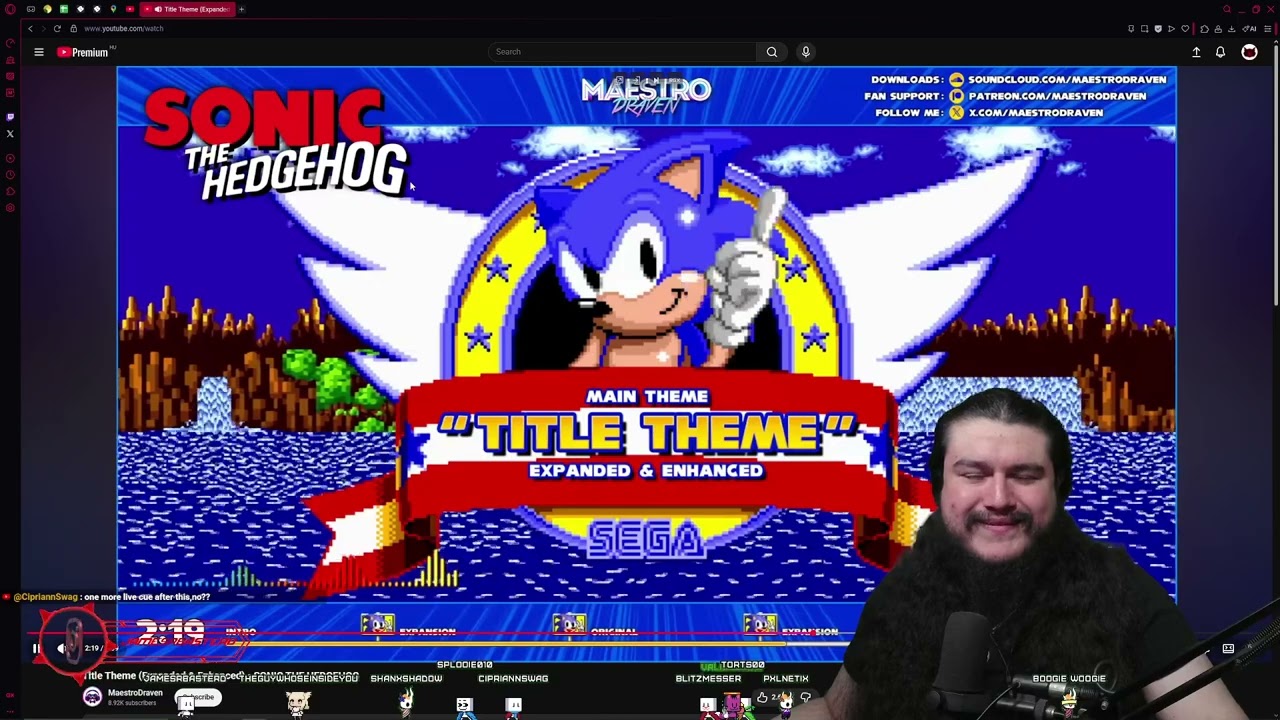The height and width of the screenshot is (720, 1280).
Task: Click the address bar padlock icon
Action: pos(73,28)
